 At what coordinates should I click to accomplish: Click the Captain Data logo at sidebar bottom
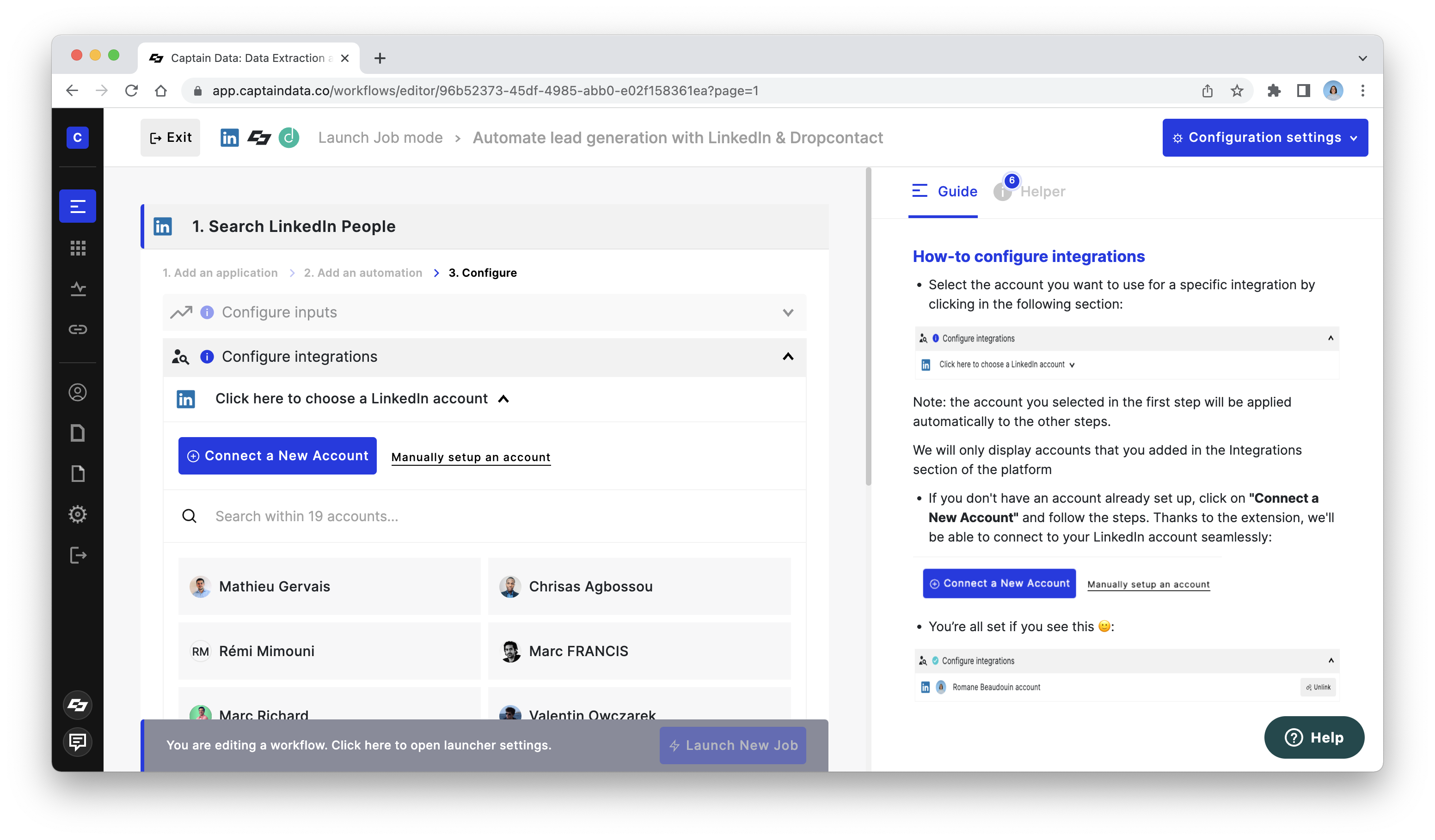click(78, 705)
